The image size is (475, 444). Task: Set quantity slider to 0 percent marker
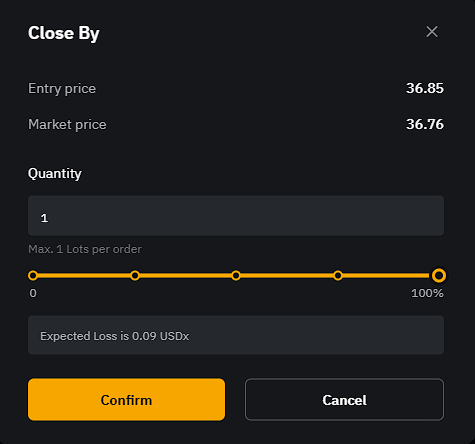click(x=33, y=276)
